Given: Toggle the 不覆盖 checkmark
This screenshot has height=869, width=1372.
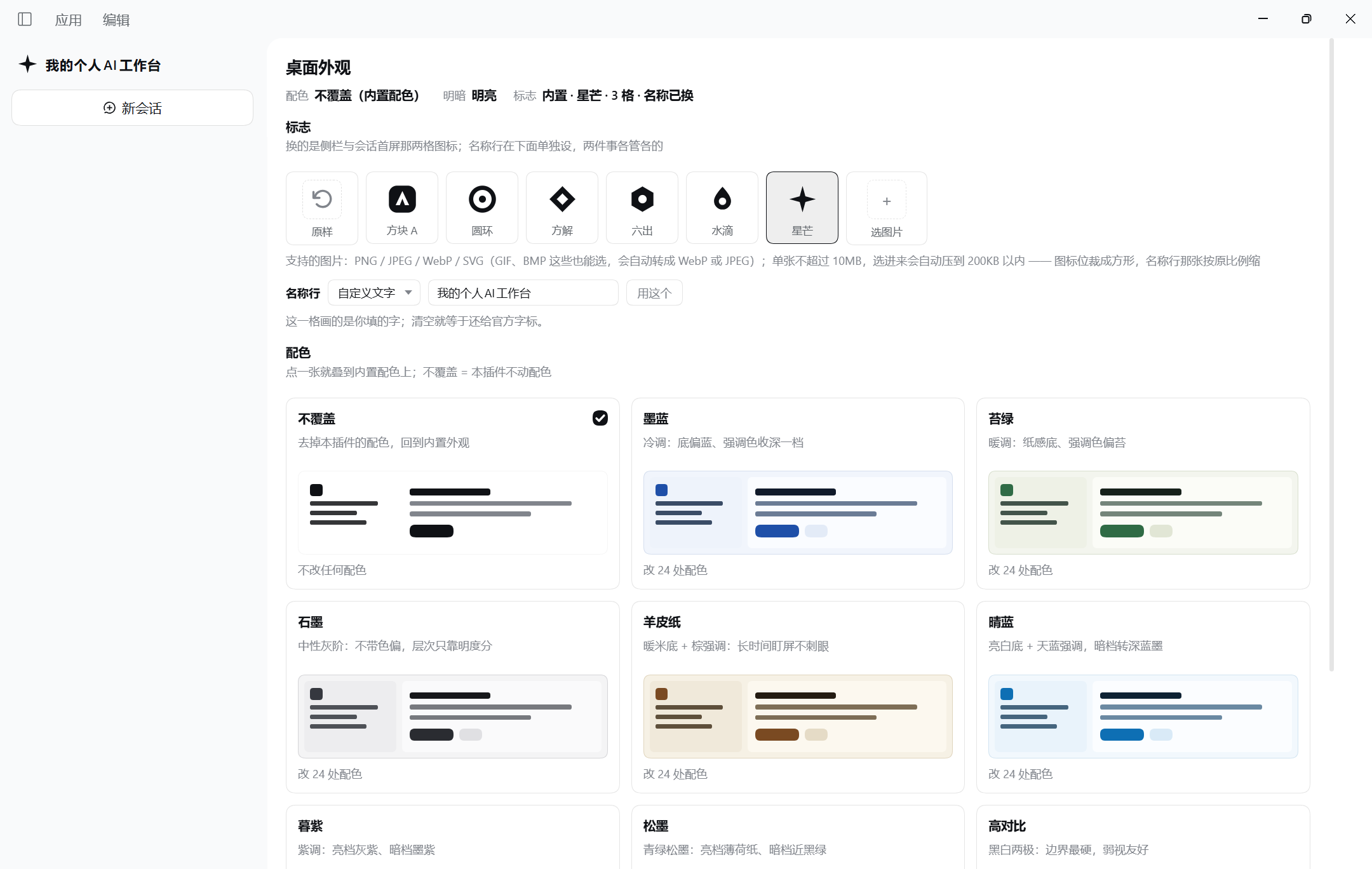Looking at the screenshot, I should [x=600, y=418].
